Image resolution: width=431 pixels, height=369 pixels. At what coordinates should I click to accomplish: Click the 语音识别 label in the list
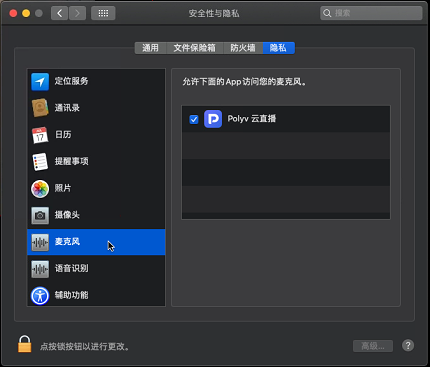(71, 268)
